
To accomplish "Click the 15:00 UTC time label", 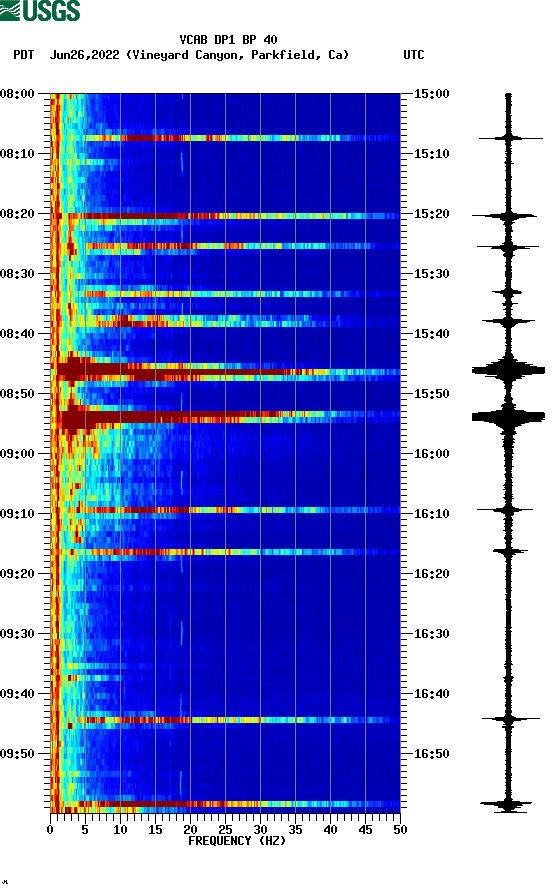I will click(431, 93).
